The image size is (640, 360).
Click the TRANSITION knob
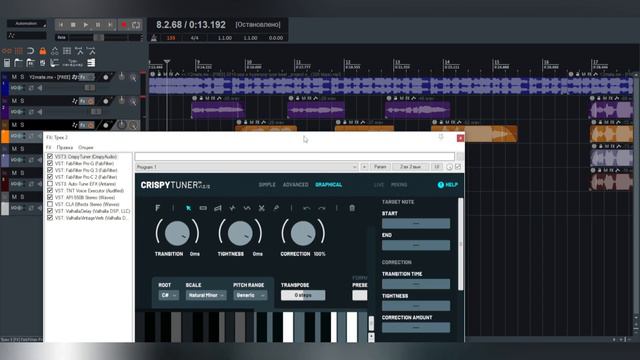(177, 233)
